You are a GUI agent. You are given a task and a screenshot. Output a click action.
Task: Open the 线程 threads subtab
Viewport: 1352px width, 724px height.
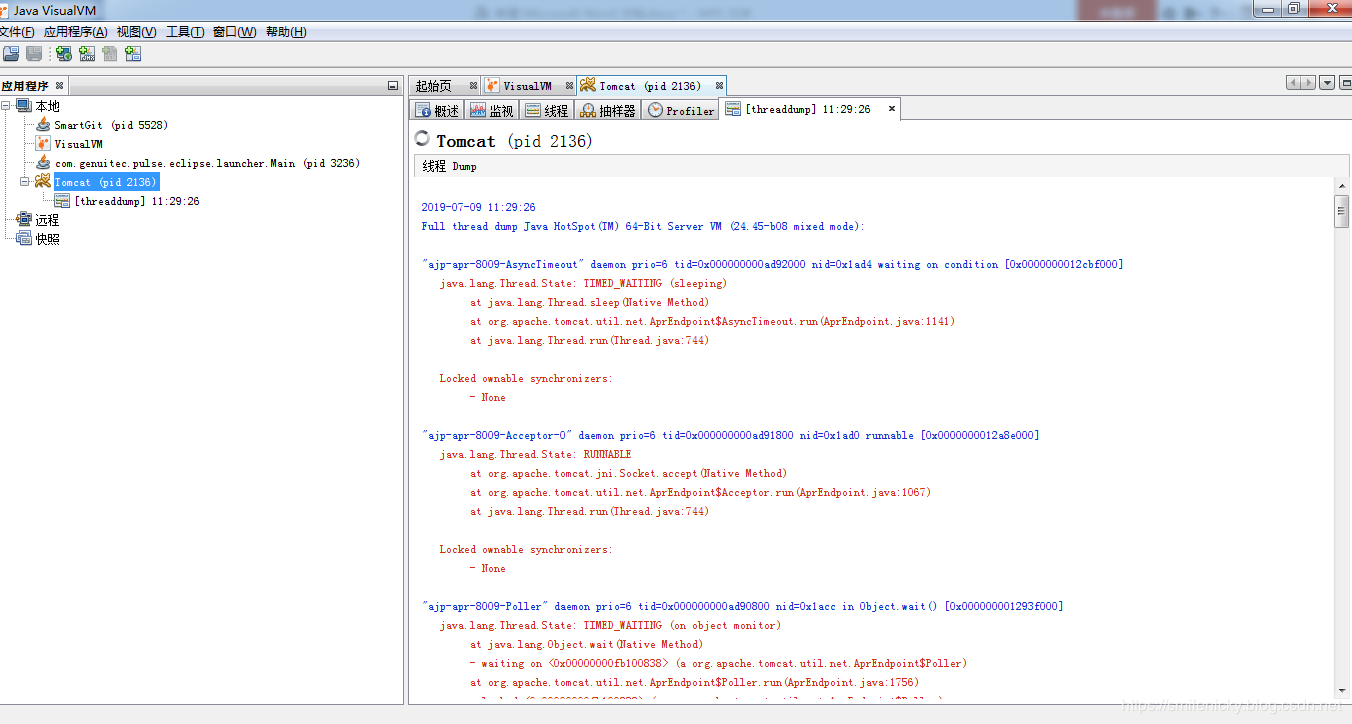tap(547, 110)
